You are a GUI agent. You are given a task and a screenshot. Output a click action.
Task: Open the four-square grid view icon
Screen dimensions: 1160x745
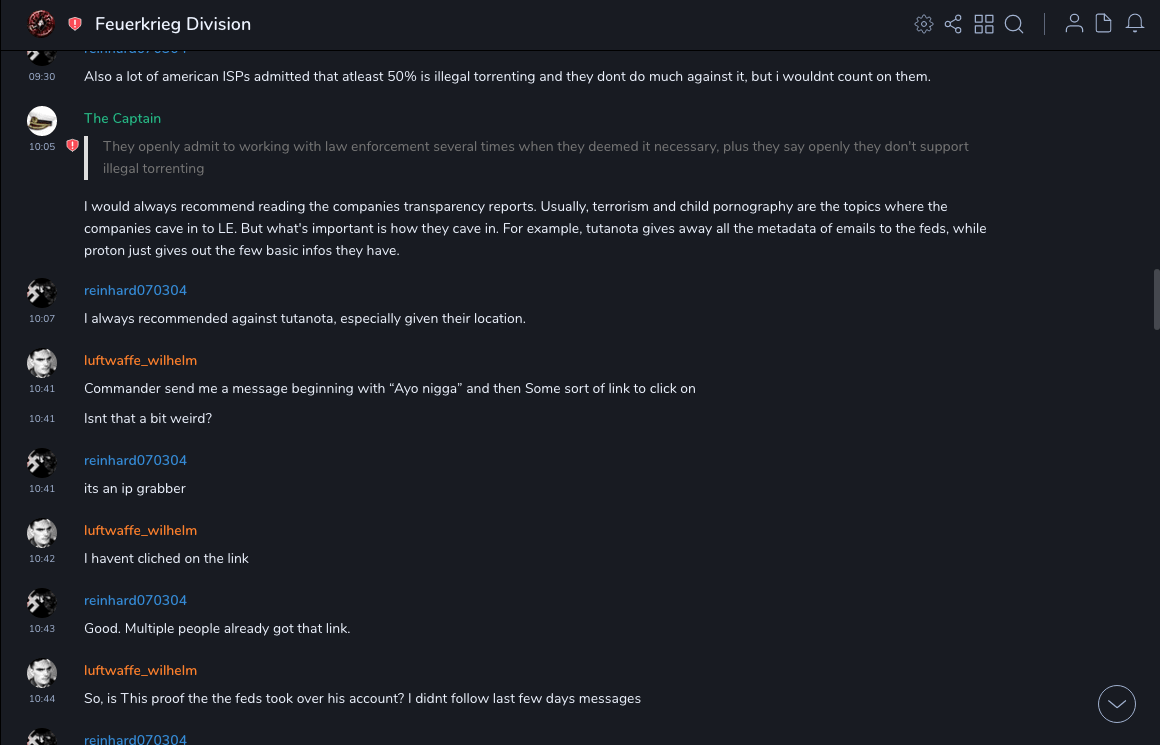(x=984, y=24)
